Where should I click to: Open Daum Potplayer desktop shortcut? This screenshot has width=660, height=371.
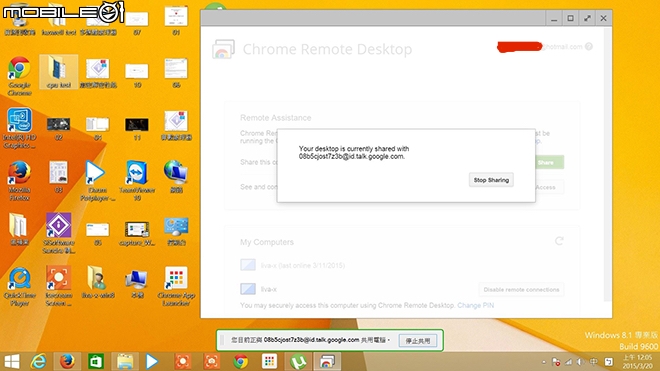coord(98,180)
